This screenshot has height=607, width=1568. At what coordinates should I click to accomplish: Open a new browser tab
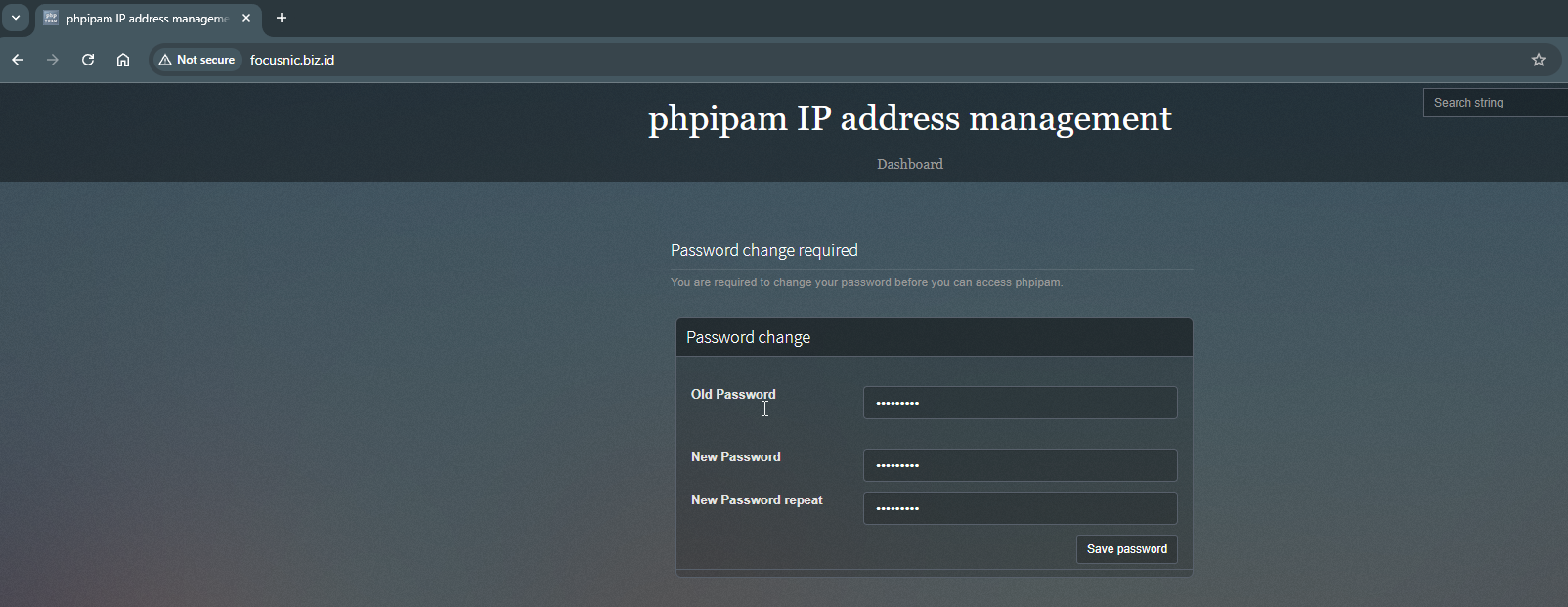point(282,18)
